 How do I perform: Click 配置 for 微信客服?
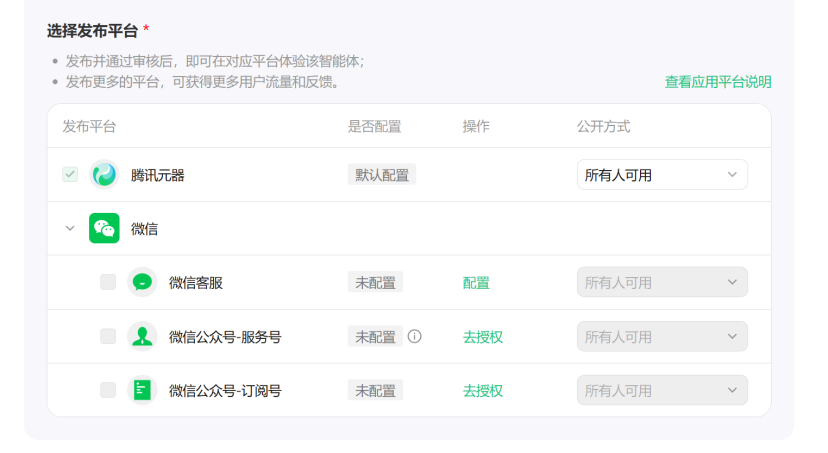(476, 283)
